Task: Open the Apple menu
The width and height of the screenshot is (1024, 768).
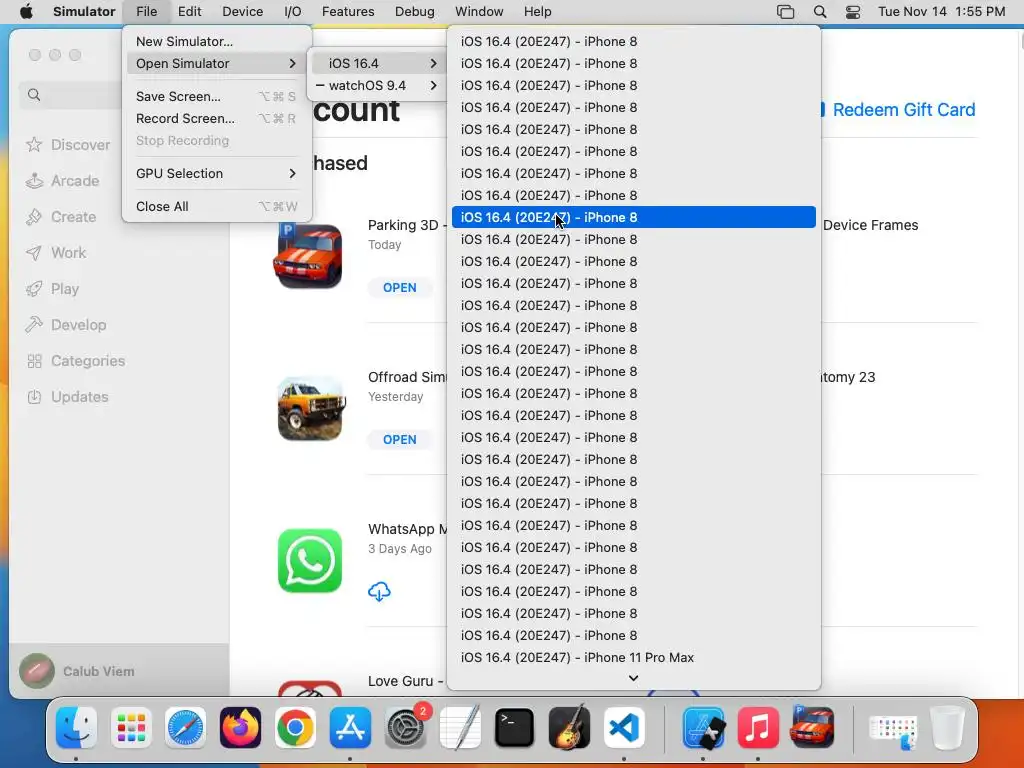Action: 26,12
